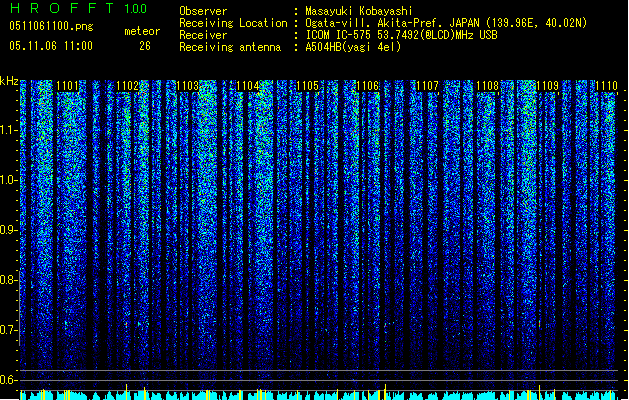
Task: Click the 'Receiving antenna' field label
Action: [x=230, y=47]
